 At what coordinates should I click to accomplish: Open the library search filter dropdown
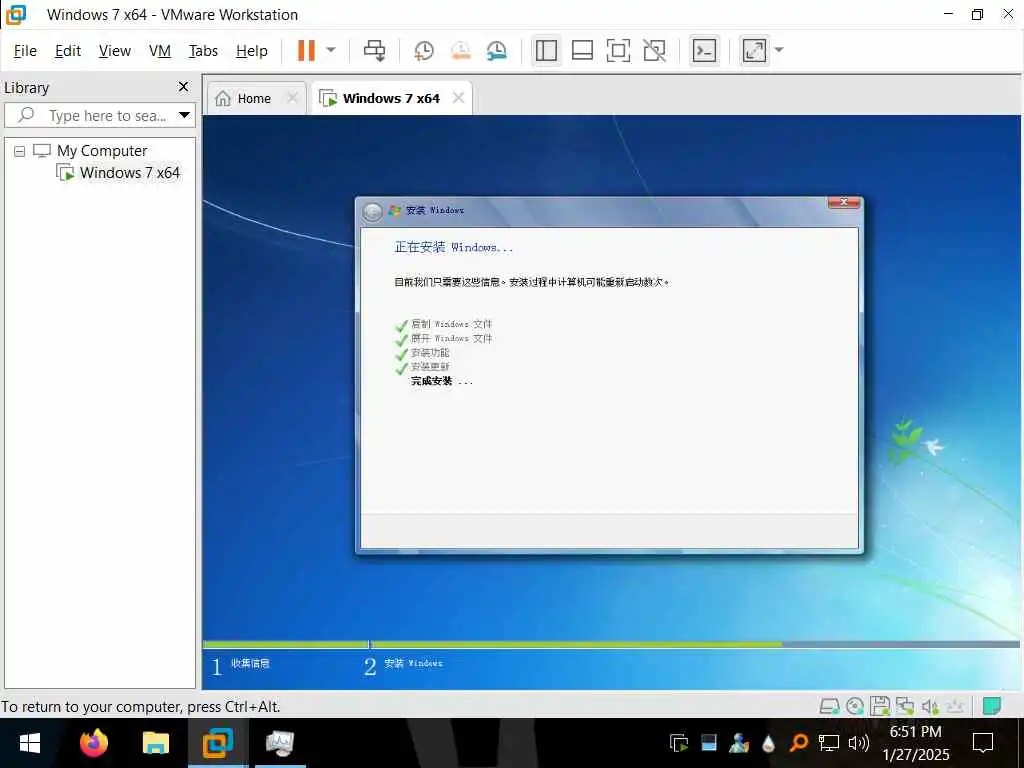click(x=185, y=116)
